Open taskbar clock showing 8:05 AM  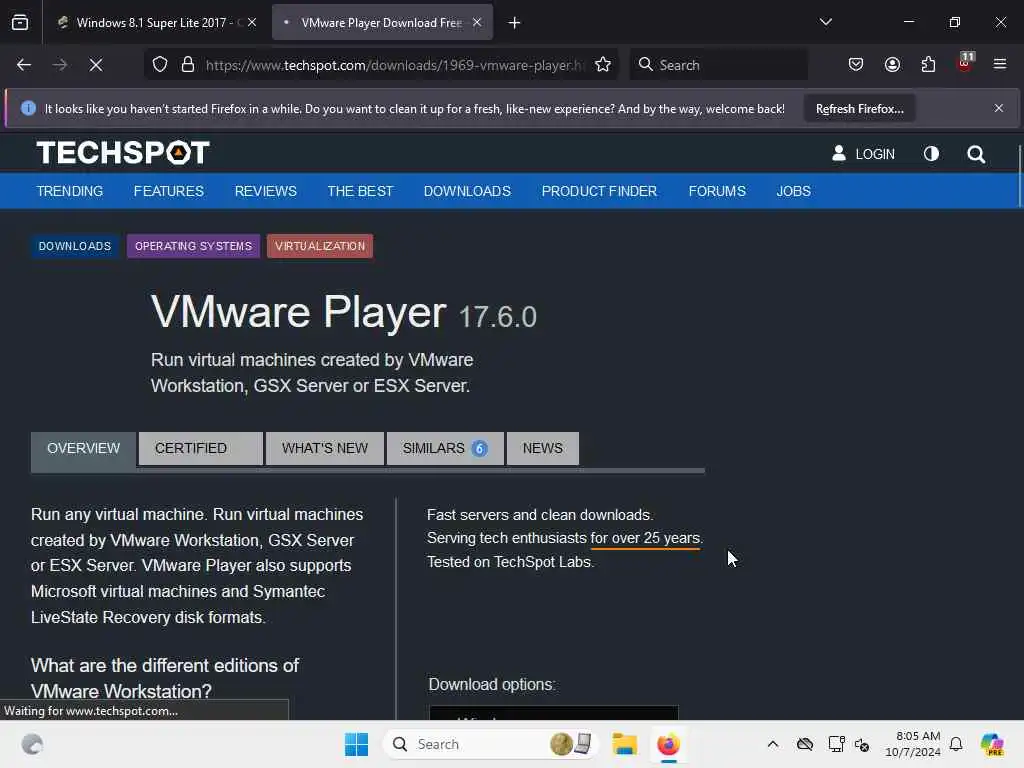pyautogui.click(x=913, y=744)
